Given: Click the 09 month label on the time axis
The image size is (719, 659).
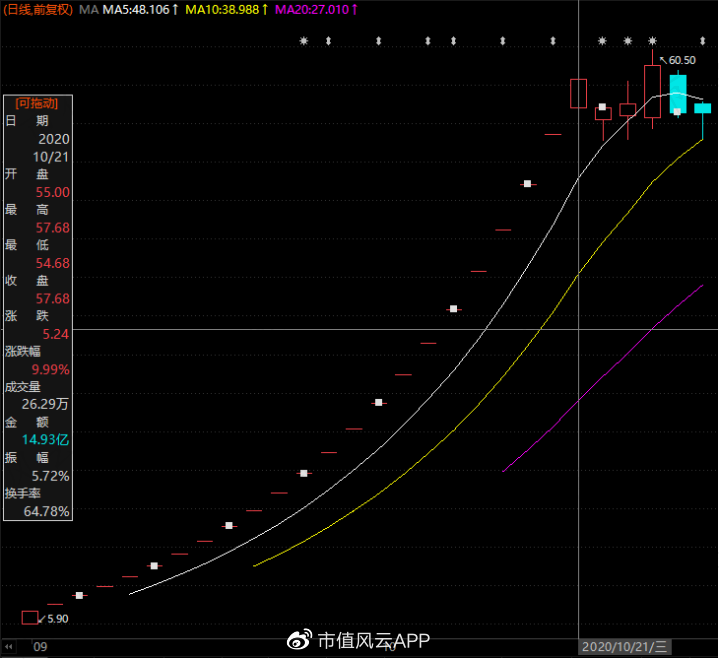Looking at the screenshot, I should pos(40,647).
